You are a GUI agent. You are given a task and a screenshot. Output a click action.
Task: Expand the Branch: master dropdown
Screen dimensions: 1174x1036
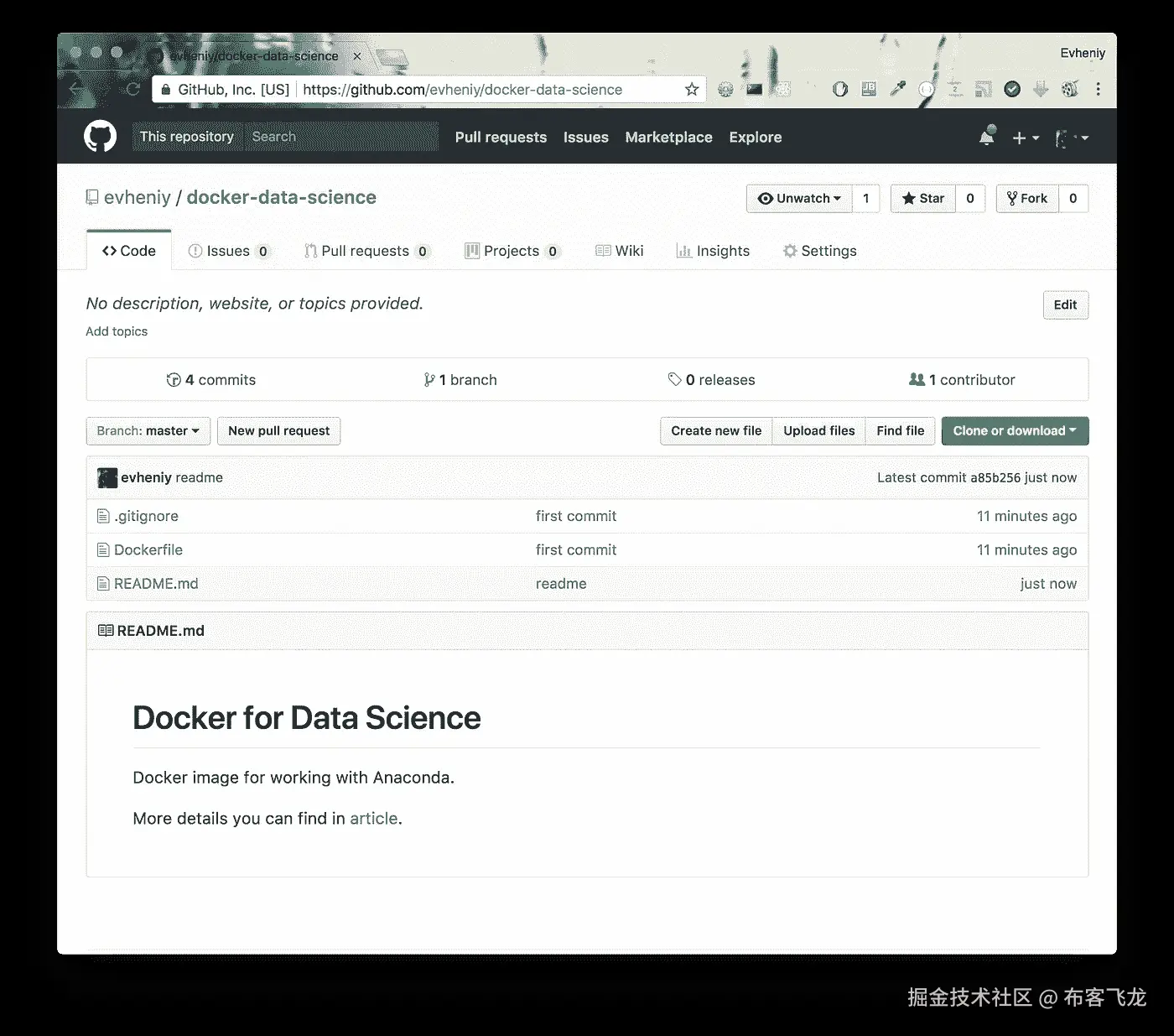tap(148, 431)
